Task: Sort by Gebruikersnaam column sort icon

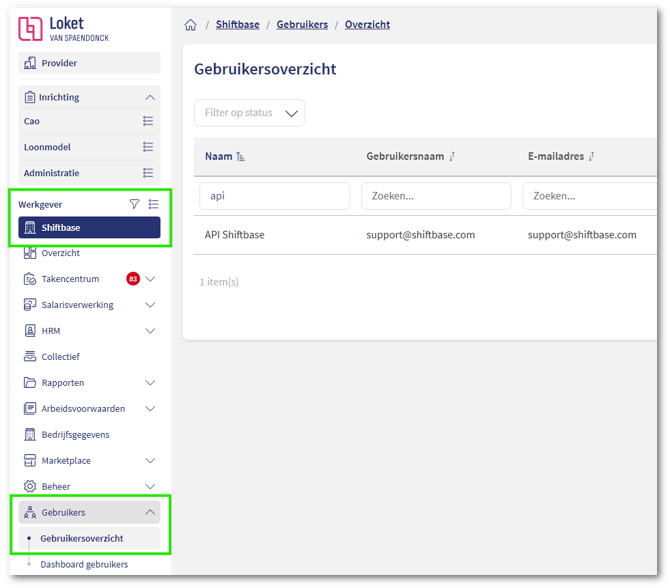Action: tap(453, 157)
